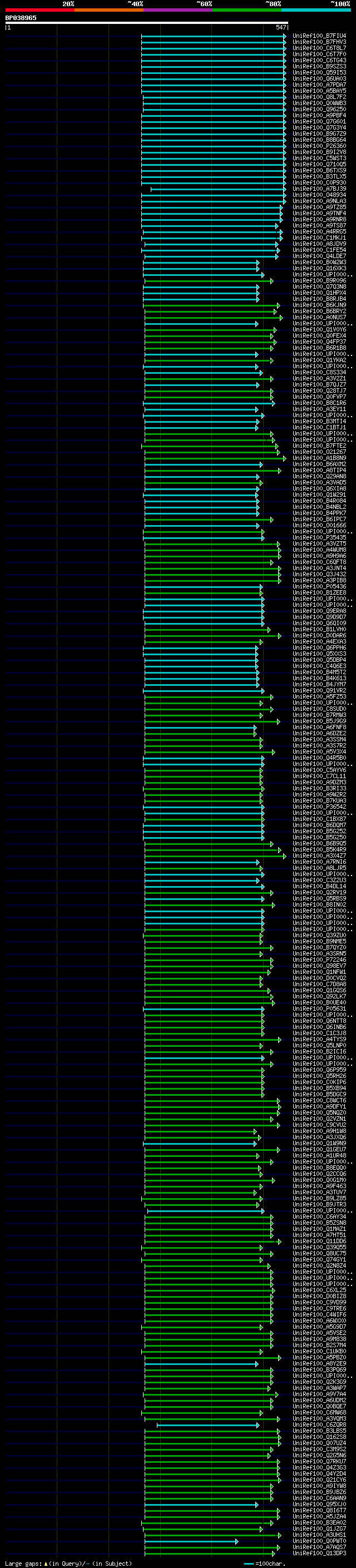Select label UniRef100_Q59I53
Viewport: 356px width, 1568px height.
(x=319, y=72)
